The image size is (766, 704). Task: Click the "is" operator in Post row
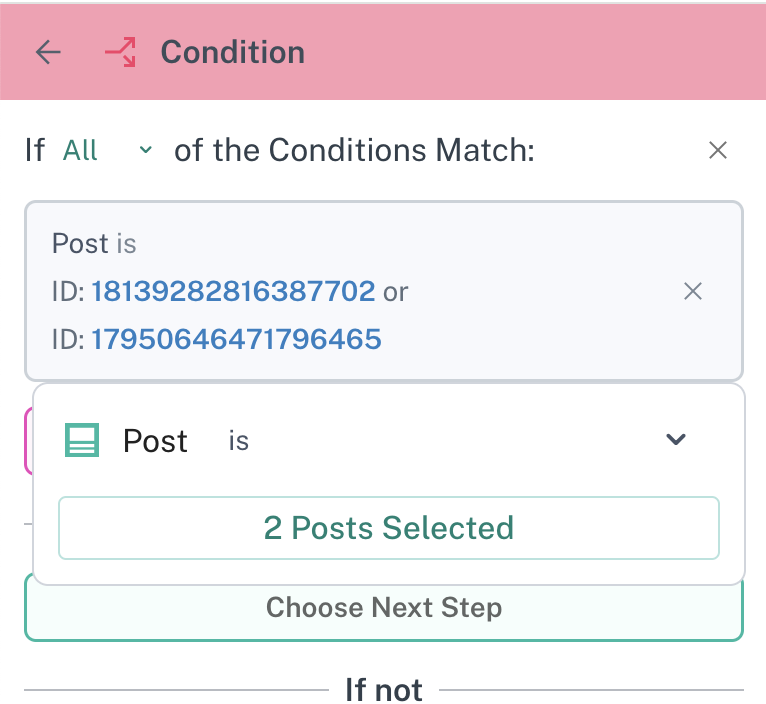tap(238, 440)
